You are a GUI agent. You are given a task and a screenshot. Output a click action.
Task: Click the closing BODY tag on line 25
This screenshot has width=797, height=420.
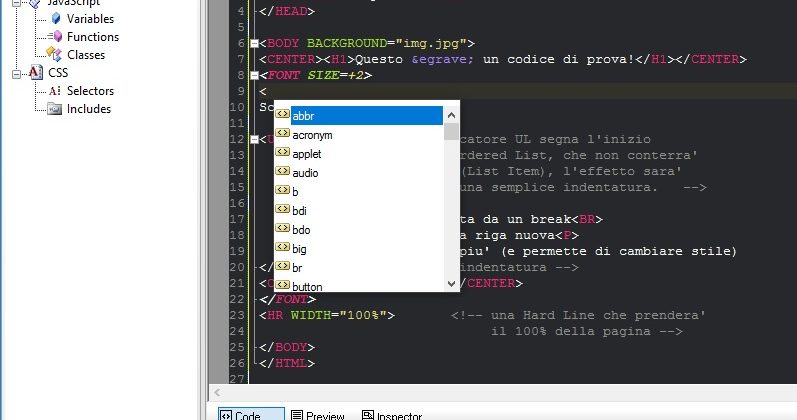coord(287,347)
